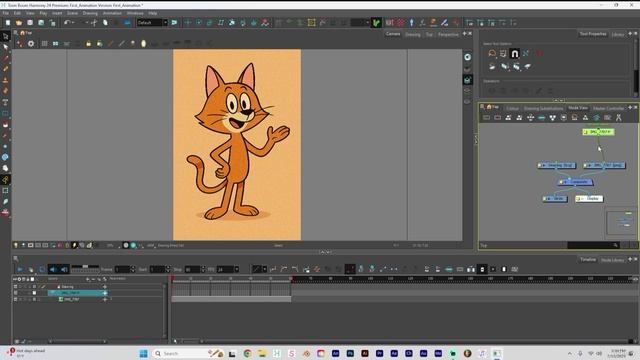Select the Drawing layer in Timeline

coord(67,287)
